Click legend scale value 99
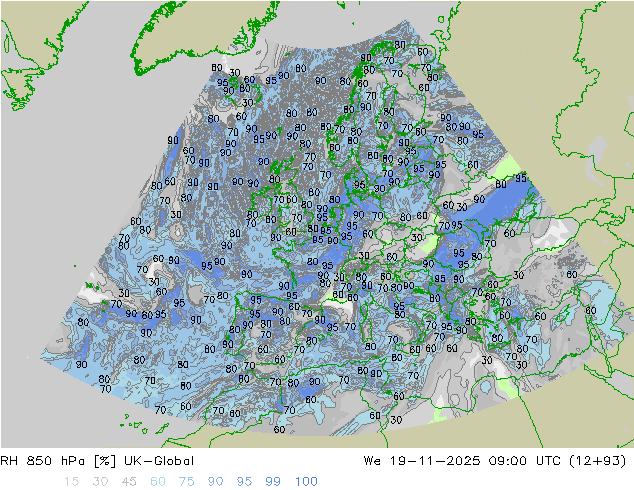The width and height of the screenshot is (634, 490). (x=273, y=482)
